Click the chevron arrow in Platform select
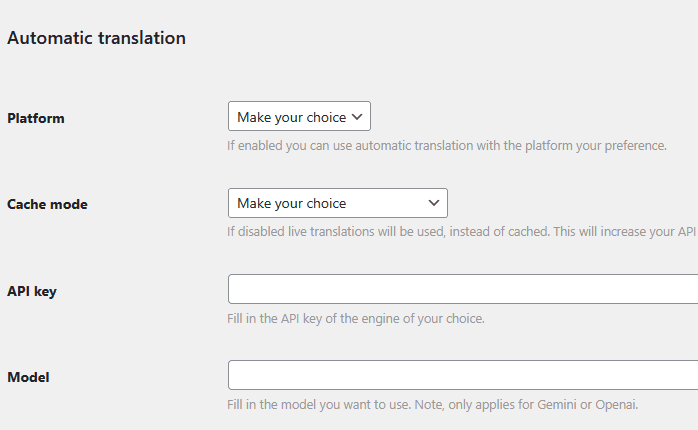The height and width of the screenshot is (430, 698). click(x=358, y=117)
